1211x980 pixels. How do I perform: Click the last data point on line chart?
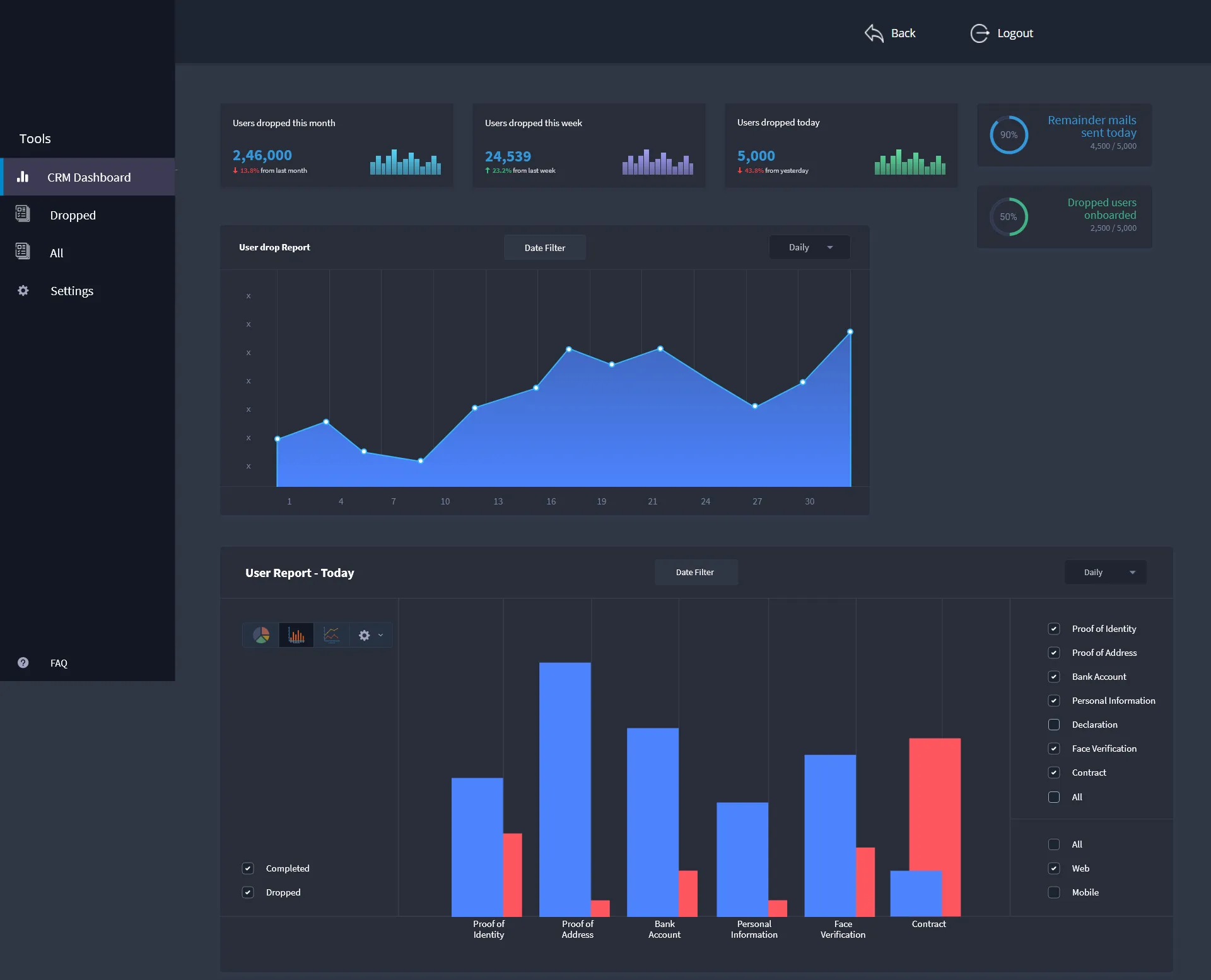(x=850, y=332)
